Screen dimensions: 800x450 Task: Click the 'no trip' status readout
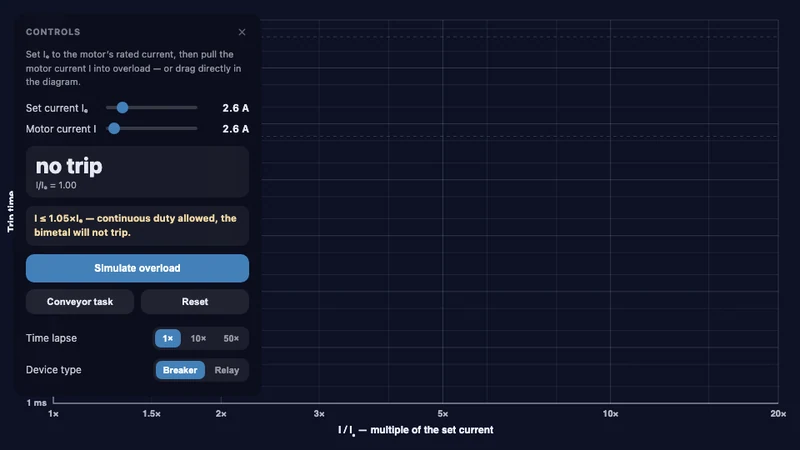[x=69, y=166]
